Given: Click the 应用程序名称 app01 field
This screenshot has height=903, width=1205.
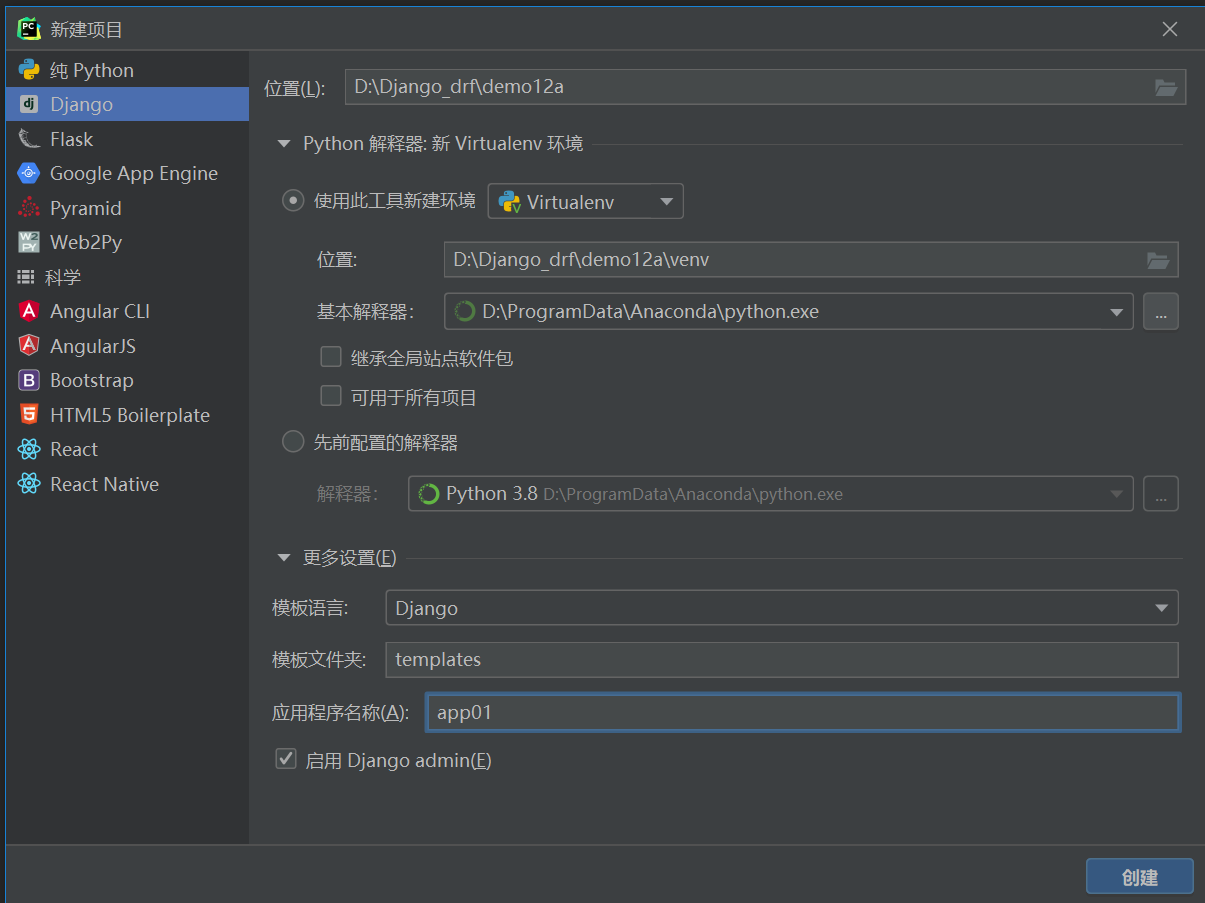Looking at the screenshot, I should pyautogui.click(x=803, y=712).
